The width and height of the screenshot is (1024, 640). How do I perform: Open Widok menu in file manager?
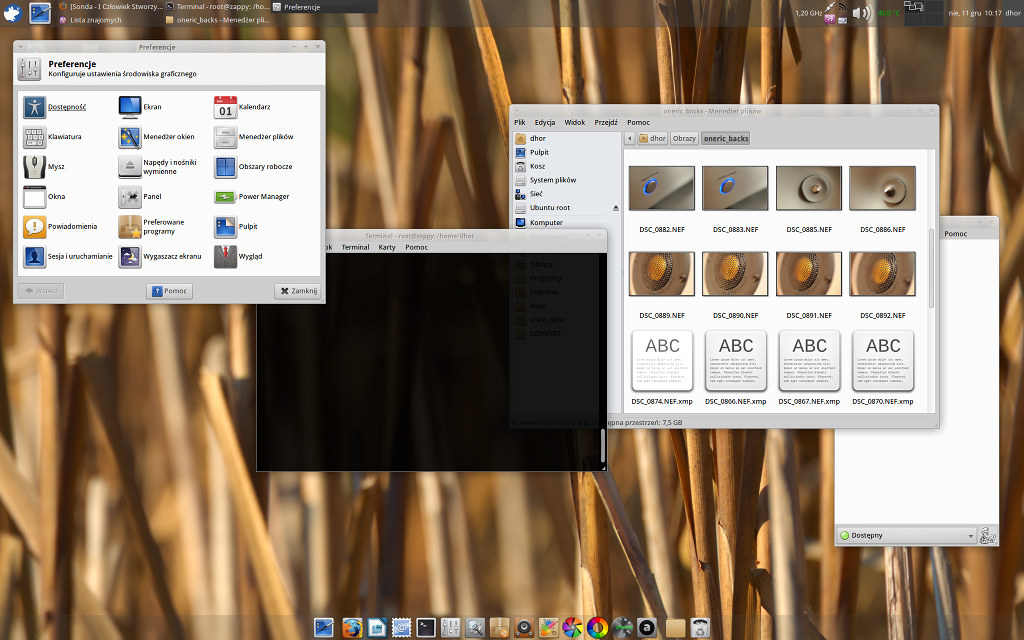pos(575,122)
